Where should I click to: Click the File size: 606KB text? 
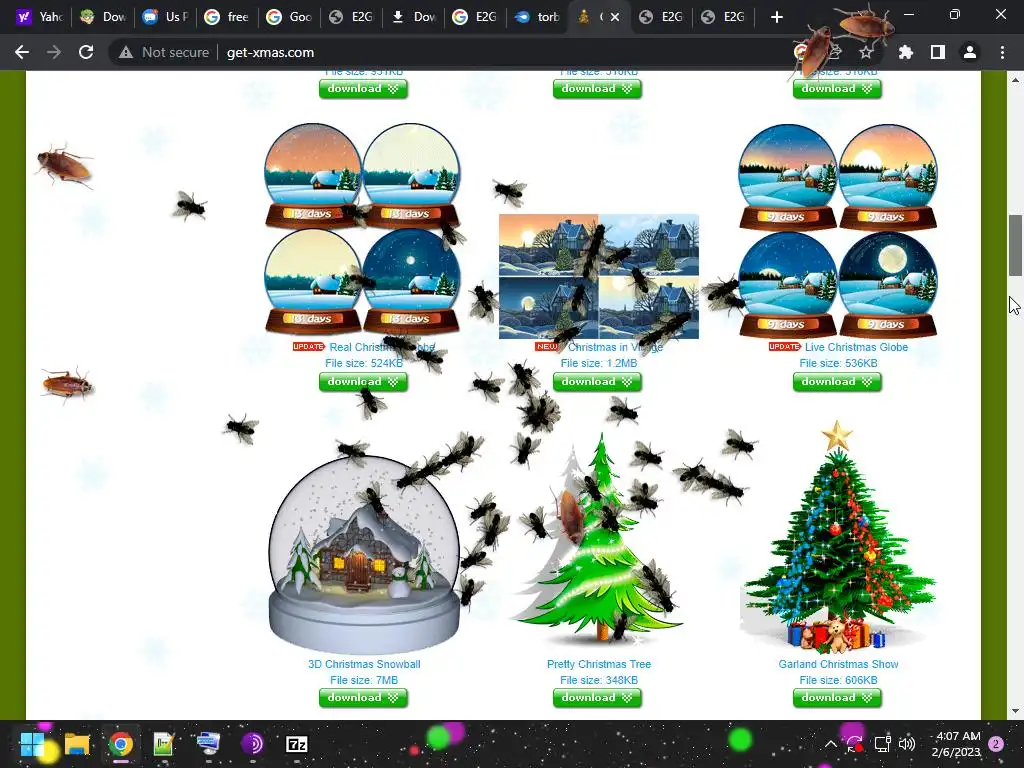(x=839, y=680)
